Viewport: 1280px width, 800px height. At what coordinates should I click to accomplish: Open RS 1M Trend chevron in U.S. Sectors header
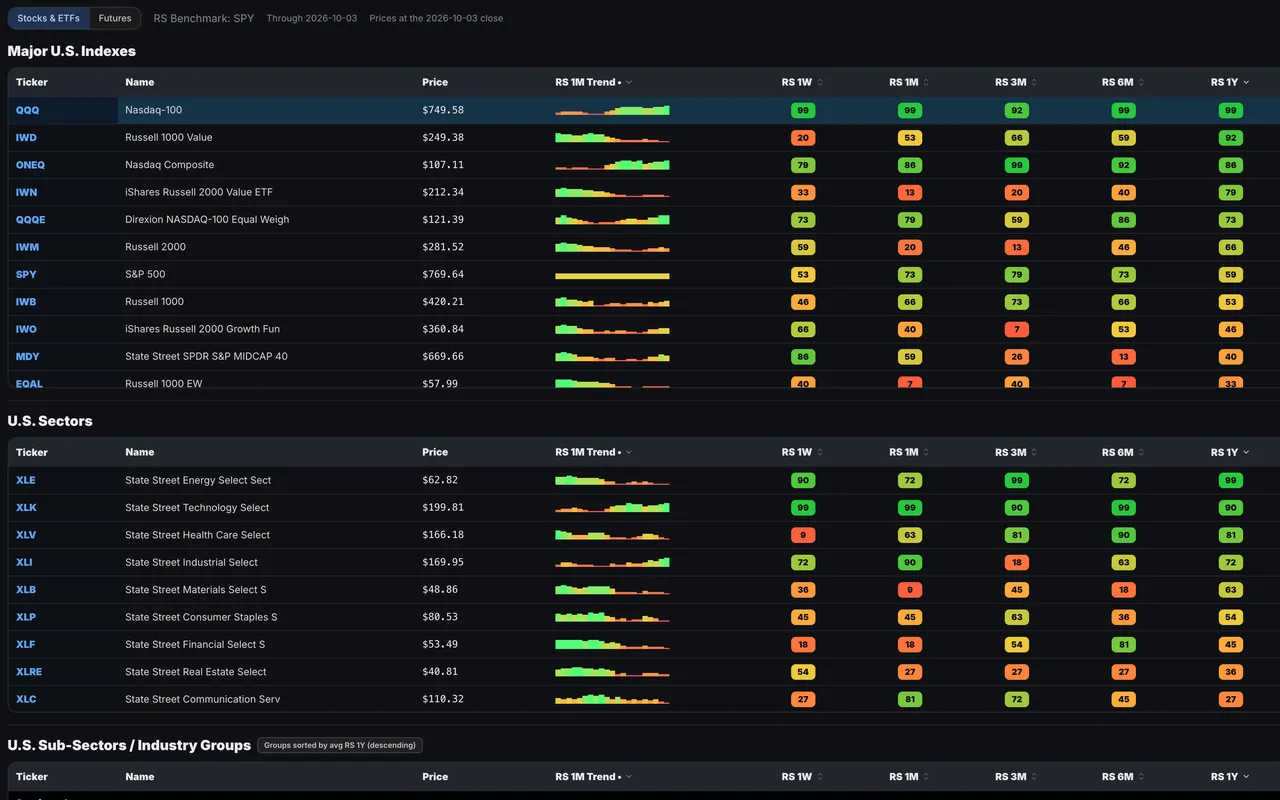pyautogui.click(x=629, y=452)
